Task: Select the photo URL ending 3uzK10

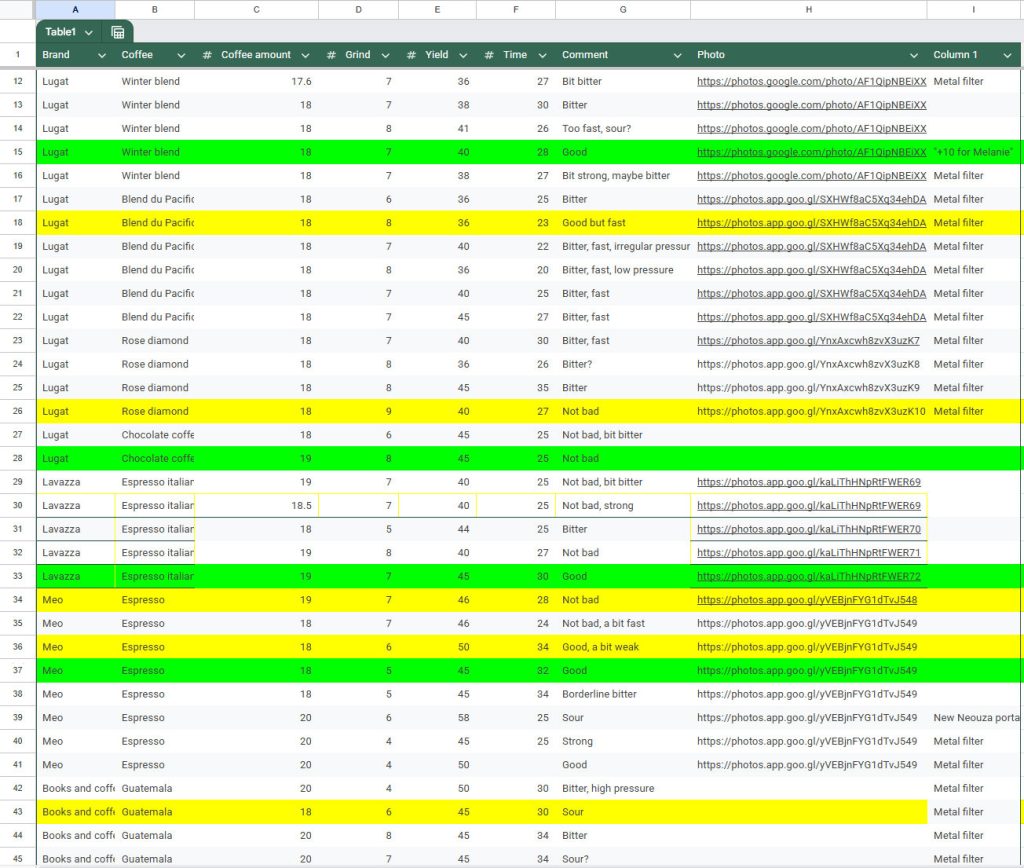Action: coord(808,411)
